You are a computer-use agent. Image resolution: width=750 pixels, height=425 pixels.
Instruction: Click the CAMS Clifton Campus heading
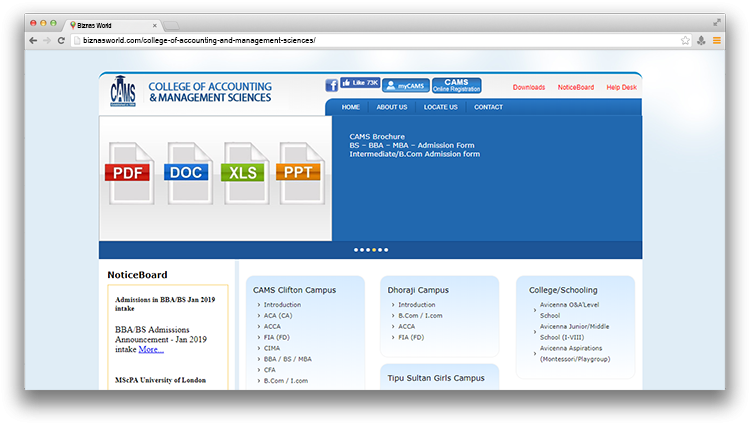(x=294, y=290)
